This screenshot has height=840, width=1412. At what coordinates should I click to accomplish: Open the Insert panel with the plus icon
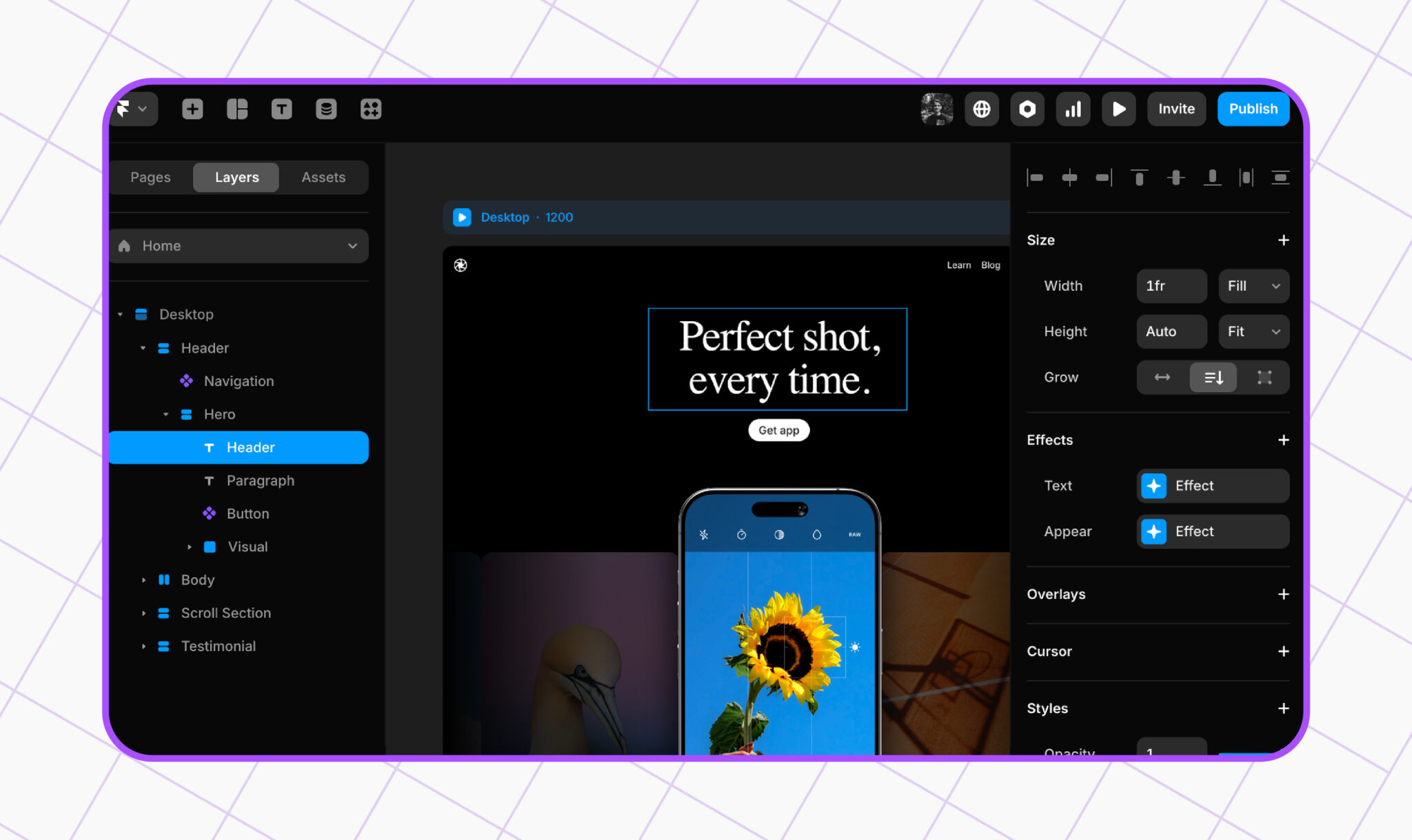tap(192, 108)
